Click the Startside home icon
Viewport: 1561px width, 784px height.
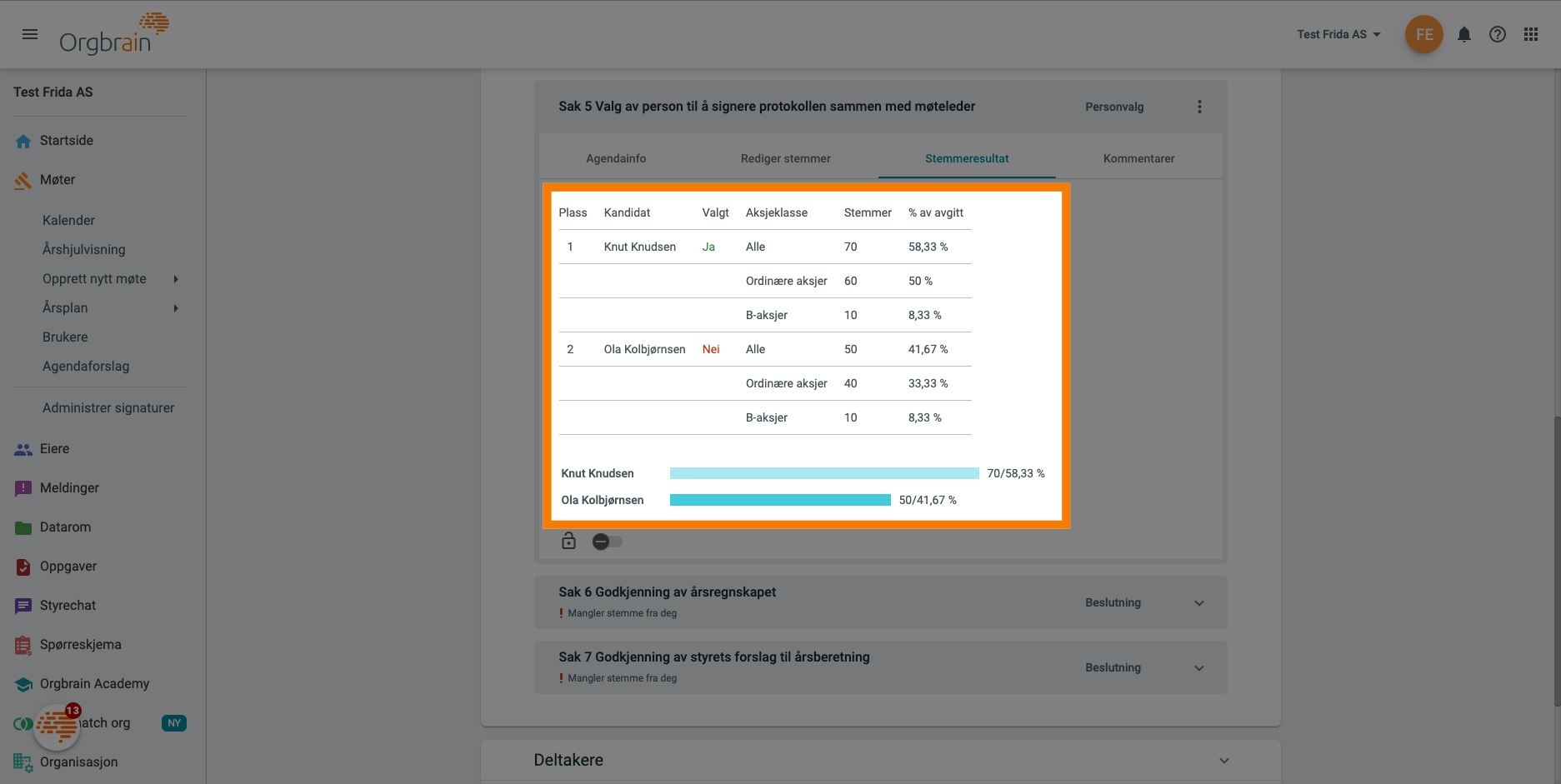pos(23,141)
